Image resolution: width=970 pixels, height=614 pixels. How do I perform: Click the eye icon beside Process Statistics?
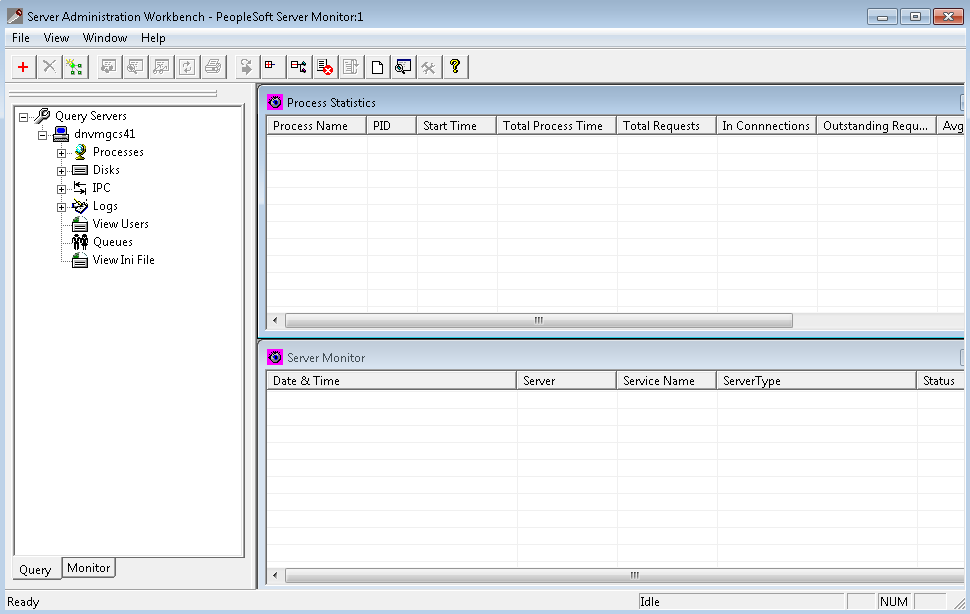point(275,103)
